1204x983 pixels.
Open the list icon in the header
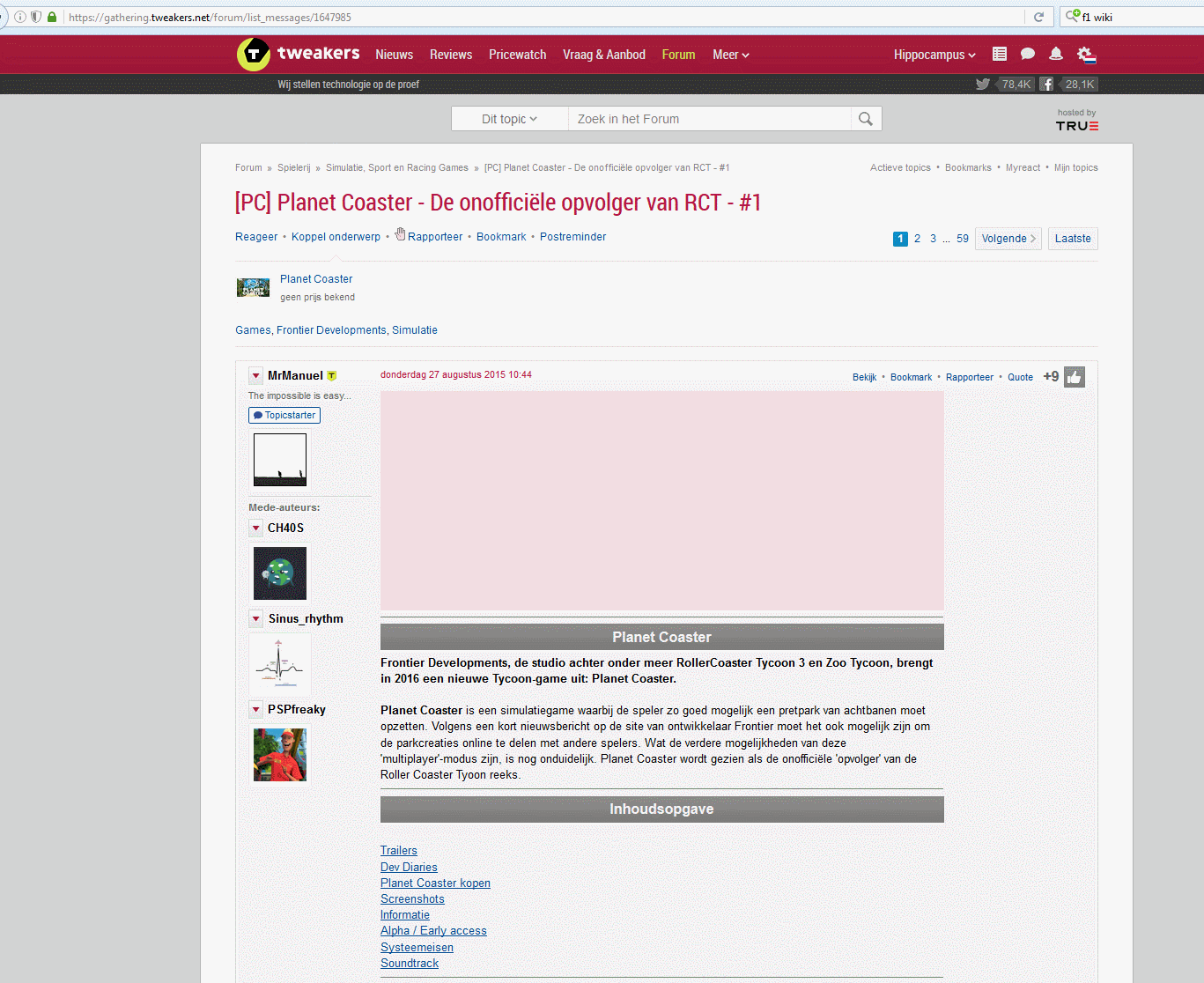pyautogui.click(x=1000, y=54)
